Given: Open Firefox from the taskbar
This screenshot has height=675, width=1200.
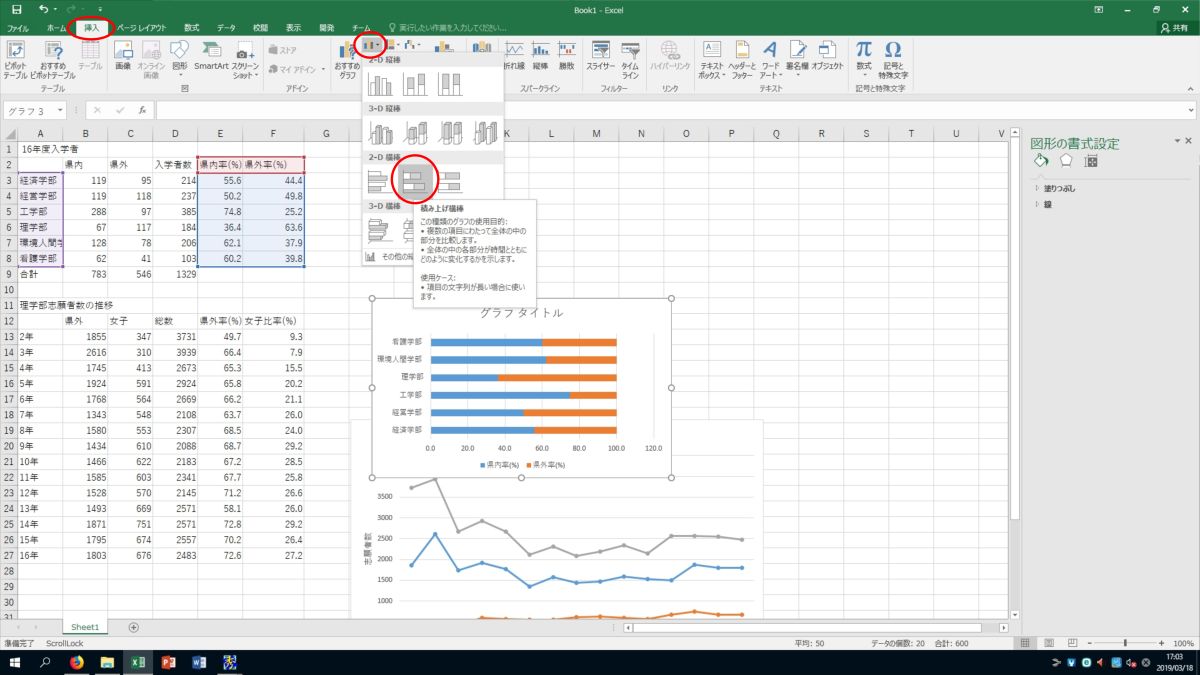Looking at the screenshot, I should pos(77,662).
